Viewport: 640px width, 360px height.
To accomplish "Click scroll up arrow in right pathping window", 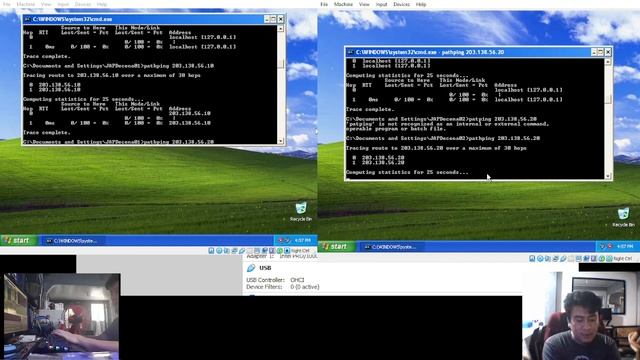I will 608,62.
